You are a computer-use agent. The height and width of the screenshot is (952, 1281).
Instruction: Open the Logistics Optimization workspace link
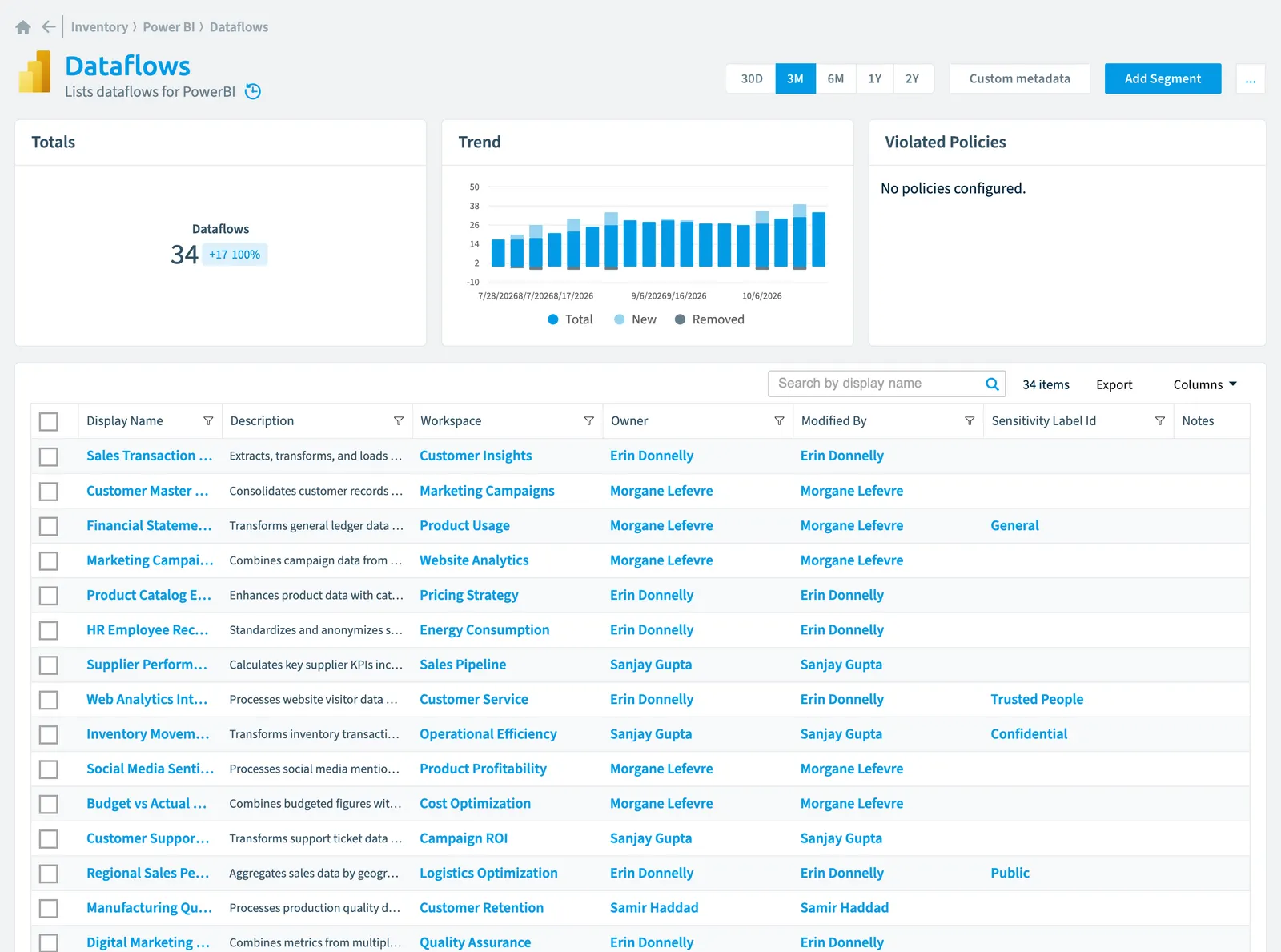pos(488,873)
